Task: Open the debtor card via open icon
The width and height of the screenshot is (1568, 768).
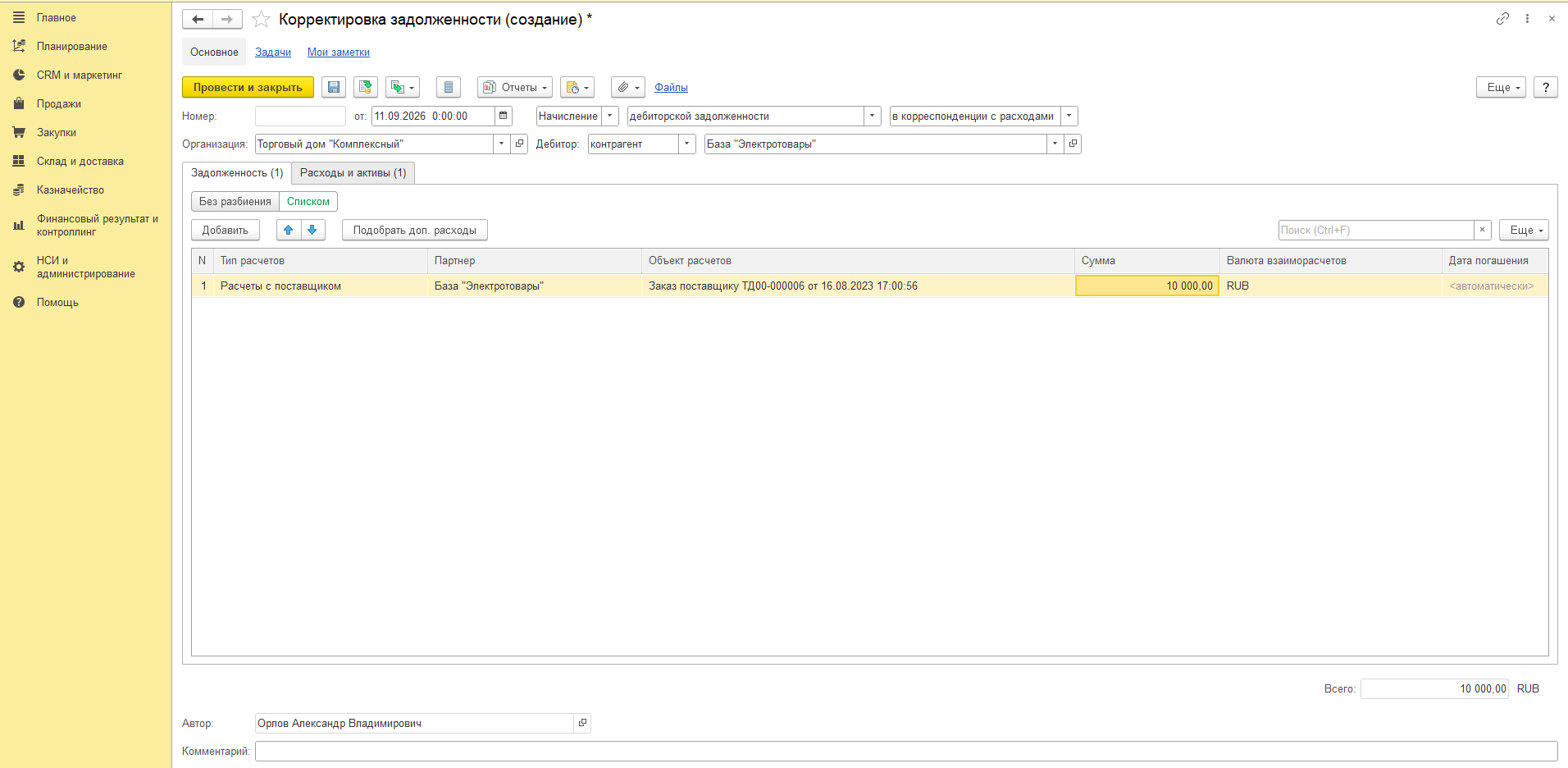Action: (x=1073, y=144)
